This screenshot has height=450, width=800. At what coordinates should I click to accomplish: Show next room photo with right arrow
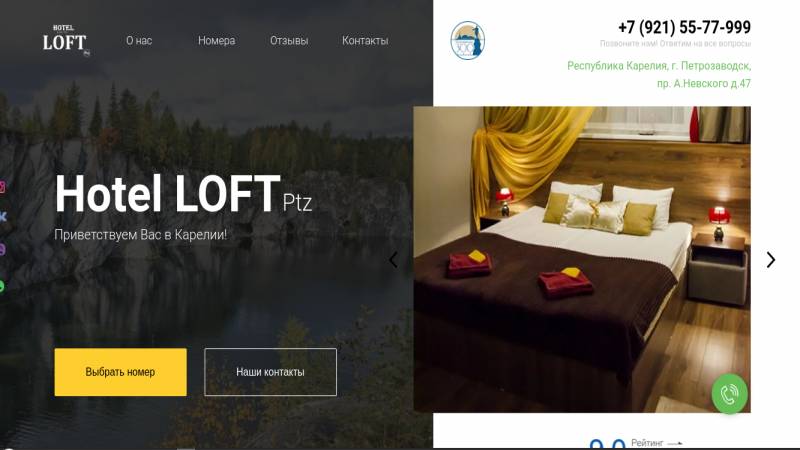[x=770, y=260]
